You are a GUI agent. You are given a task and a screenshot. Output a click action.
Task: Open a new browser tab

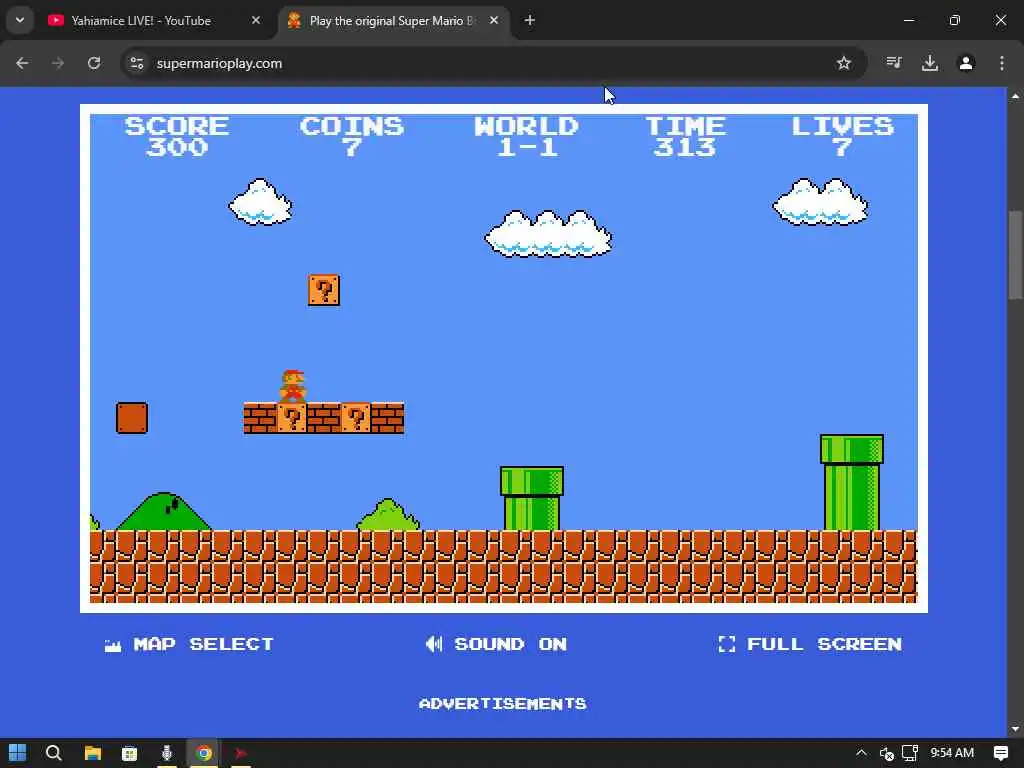[x=530, y=20]
